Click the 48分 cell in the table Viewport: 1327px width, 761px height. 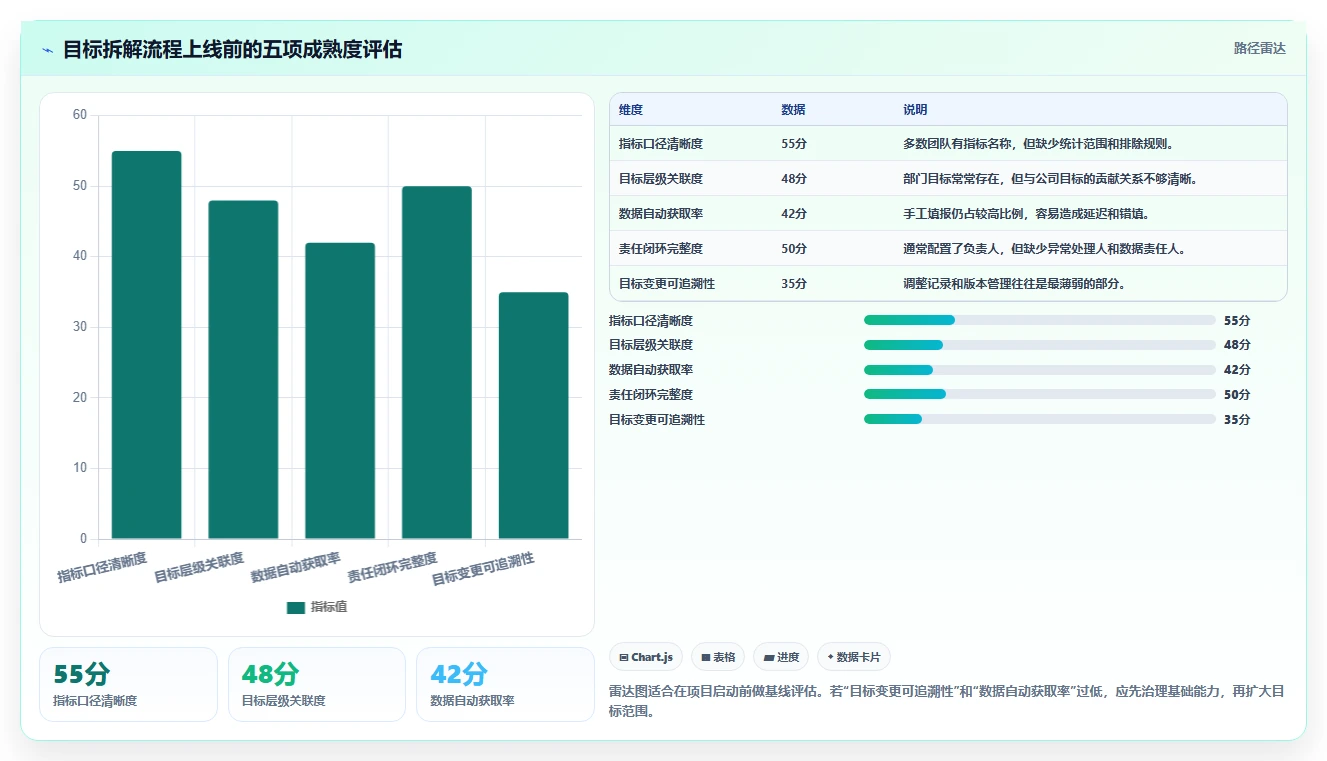pyautogui.click(x=794, y=179)
